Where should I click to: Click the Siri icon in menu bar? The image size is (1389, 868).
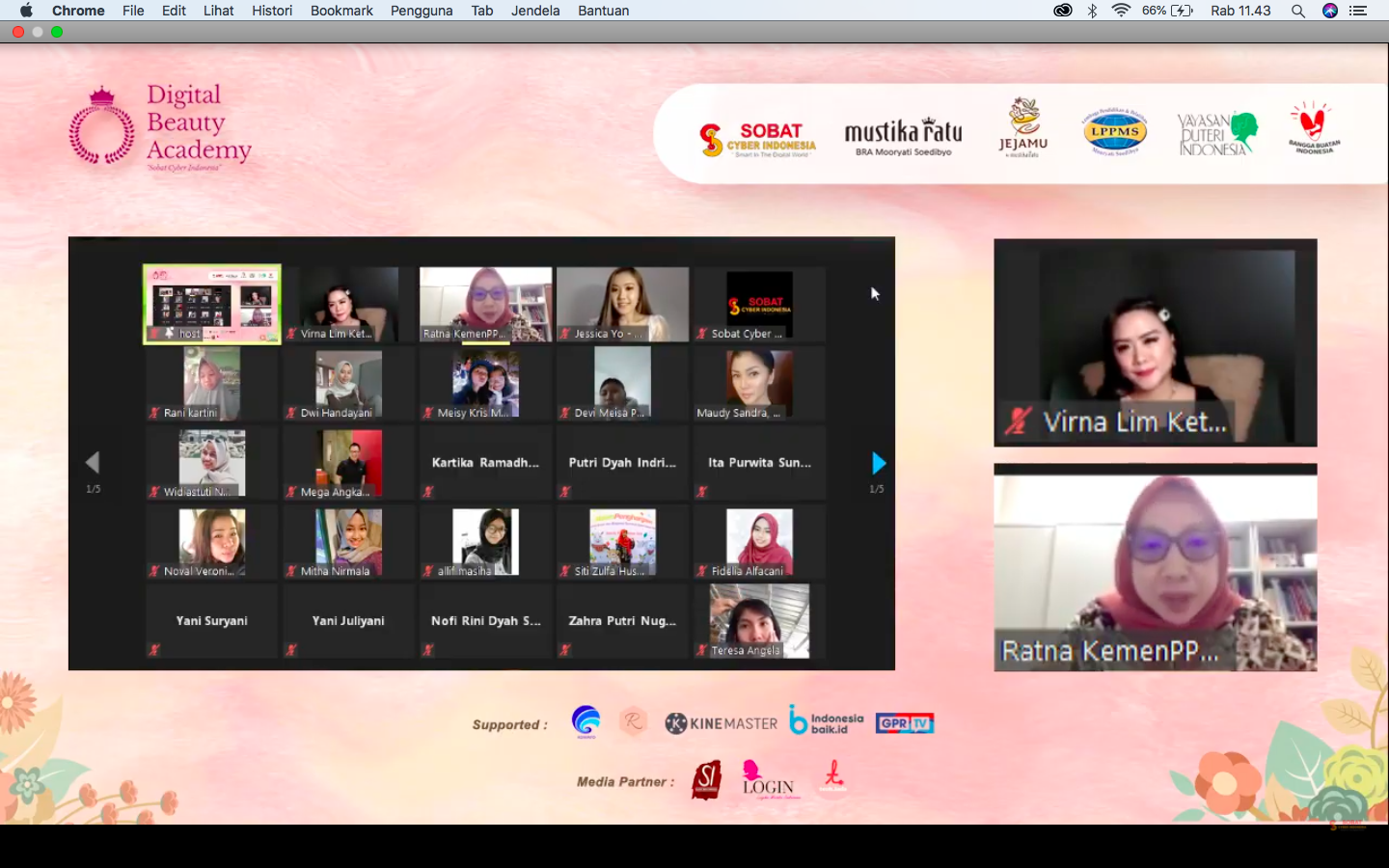tap(1330, 11)
